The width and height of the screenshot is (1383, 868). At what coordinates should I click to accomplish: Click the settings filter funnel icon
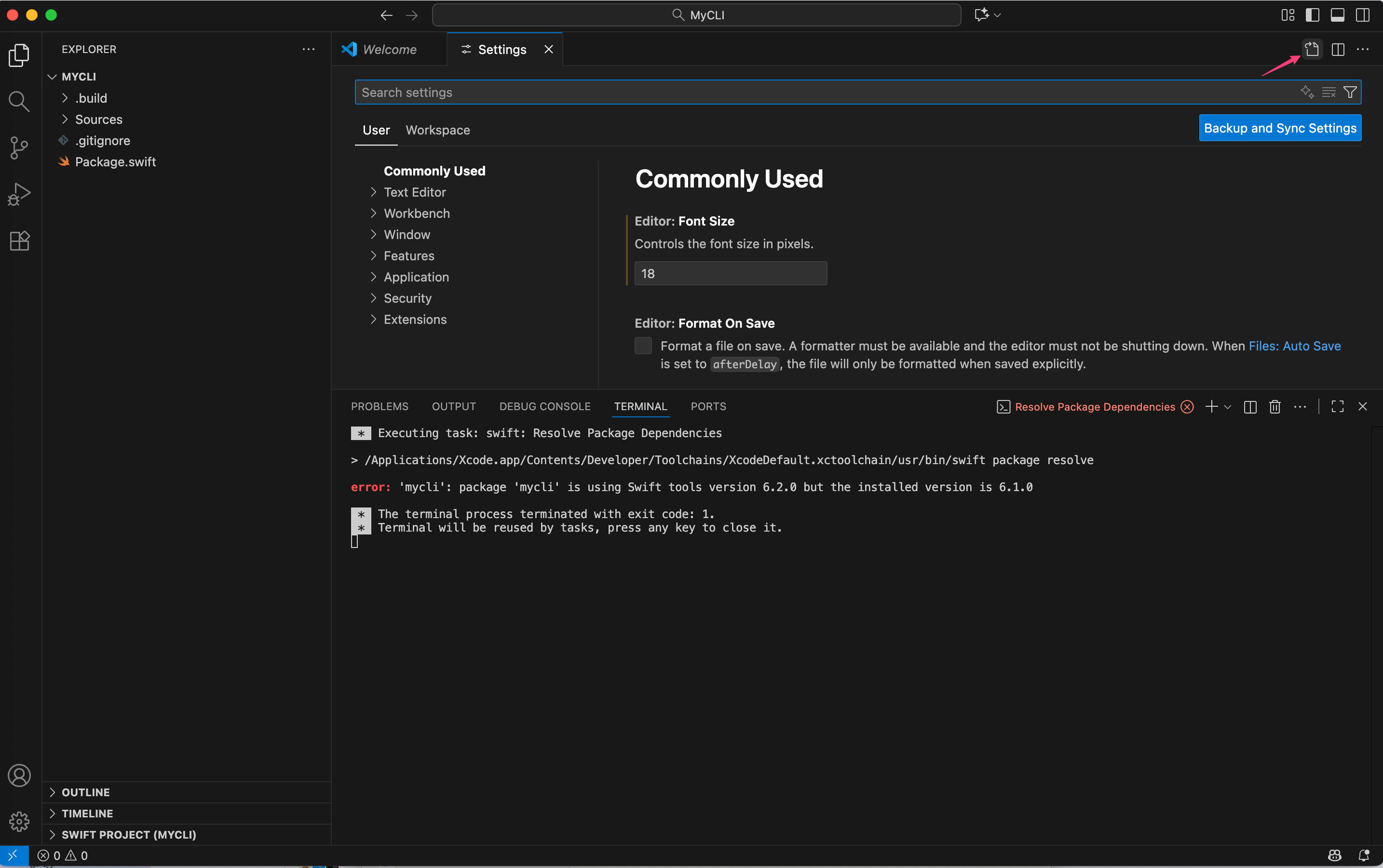point(1350,93)
